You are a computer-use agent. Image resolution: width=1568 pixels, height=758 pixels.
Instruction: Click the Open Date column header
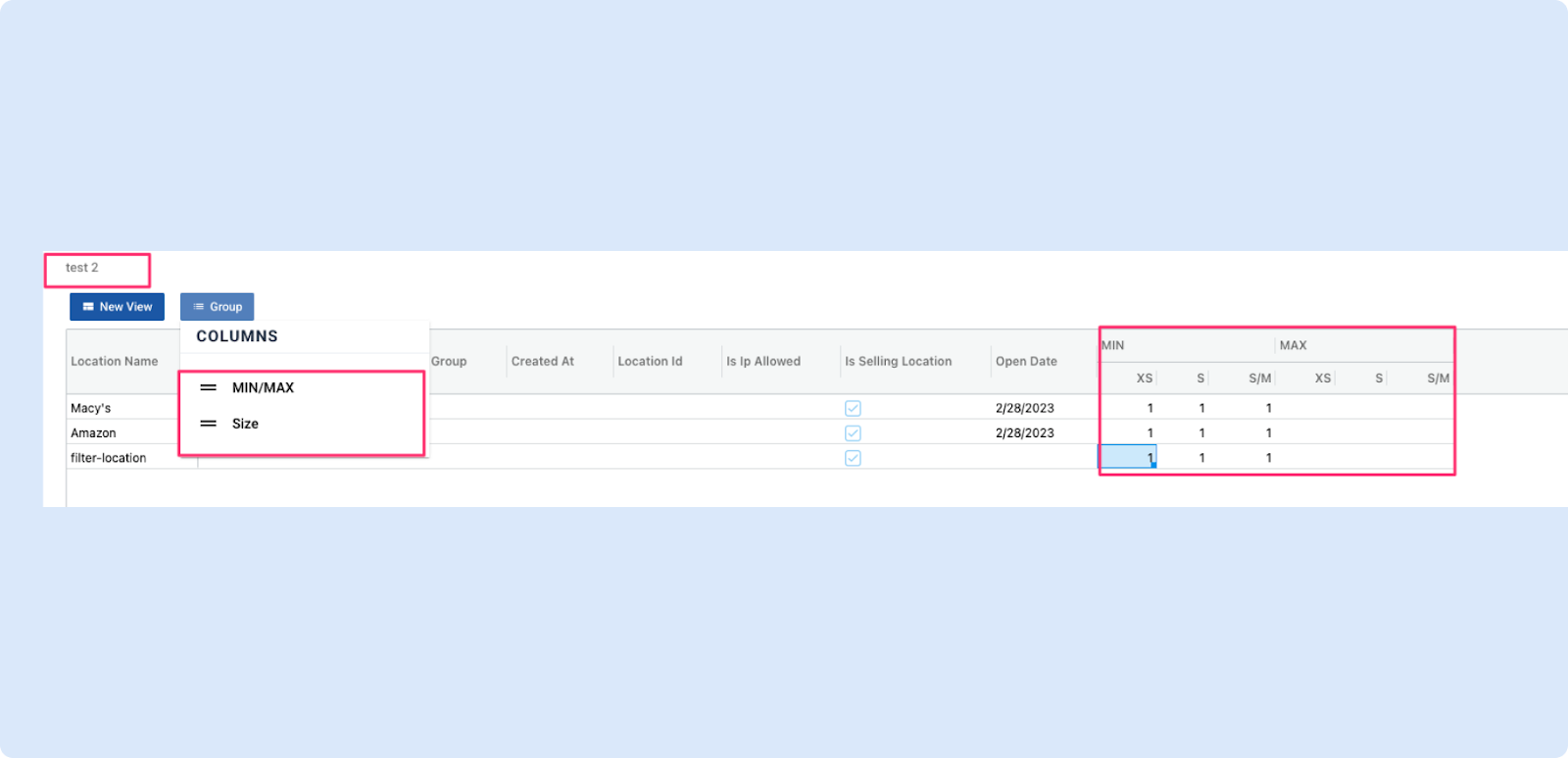coord(1026,362)
